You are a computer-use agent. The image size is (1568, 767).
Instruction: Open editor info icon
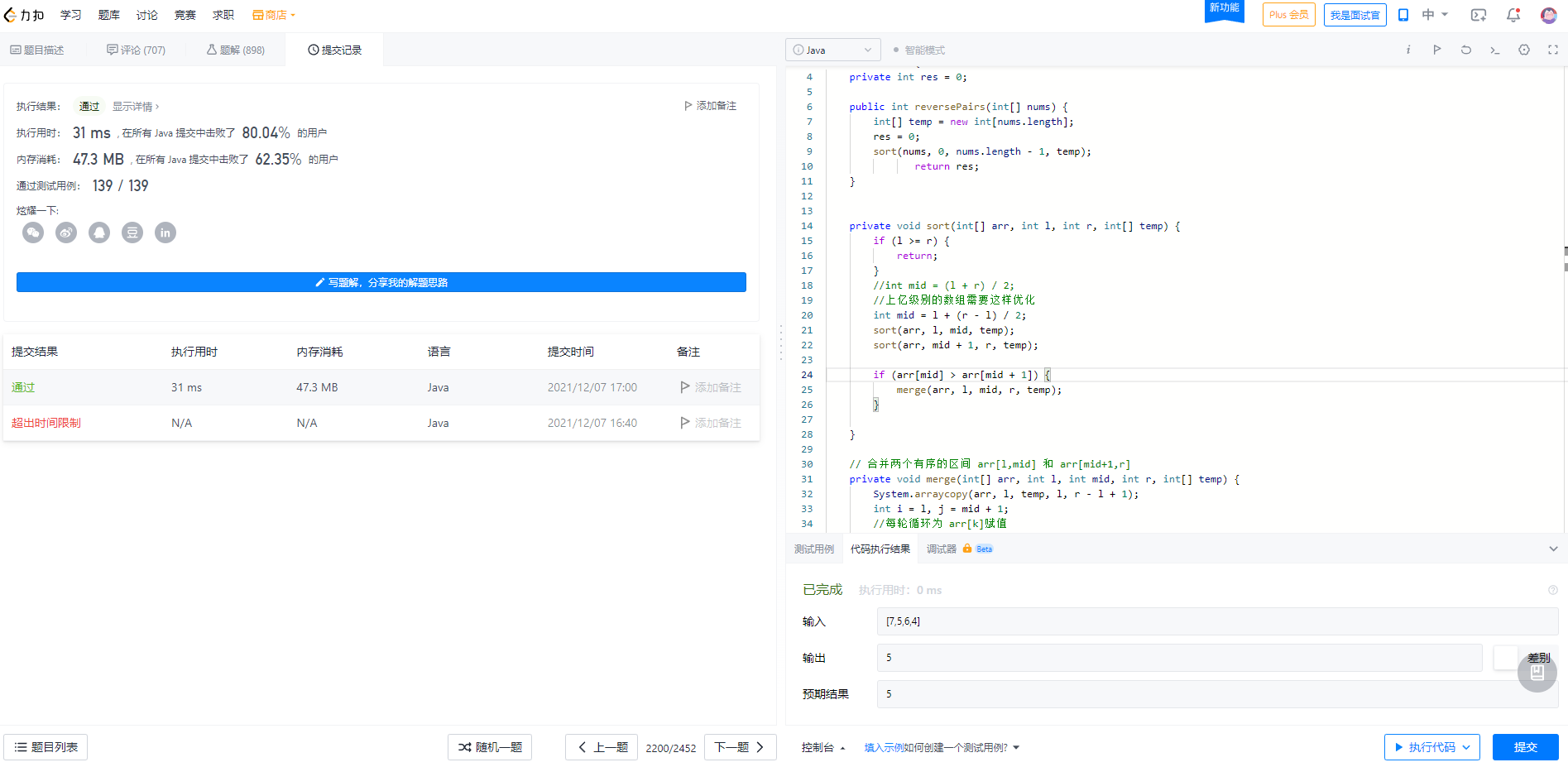(1407, 50)
